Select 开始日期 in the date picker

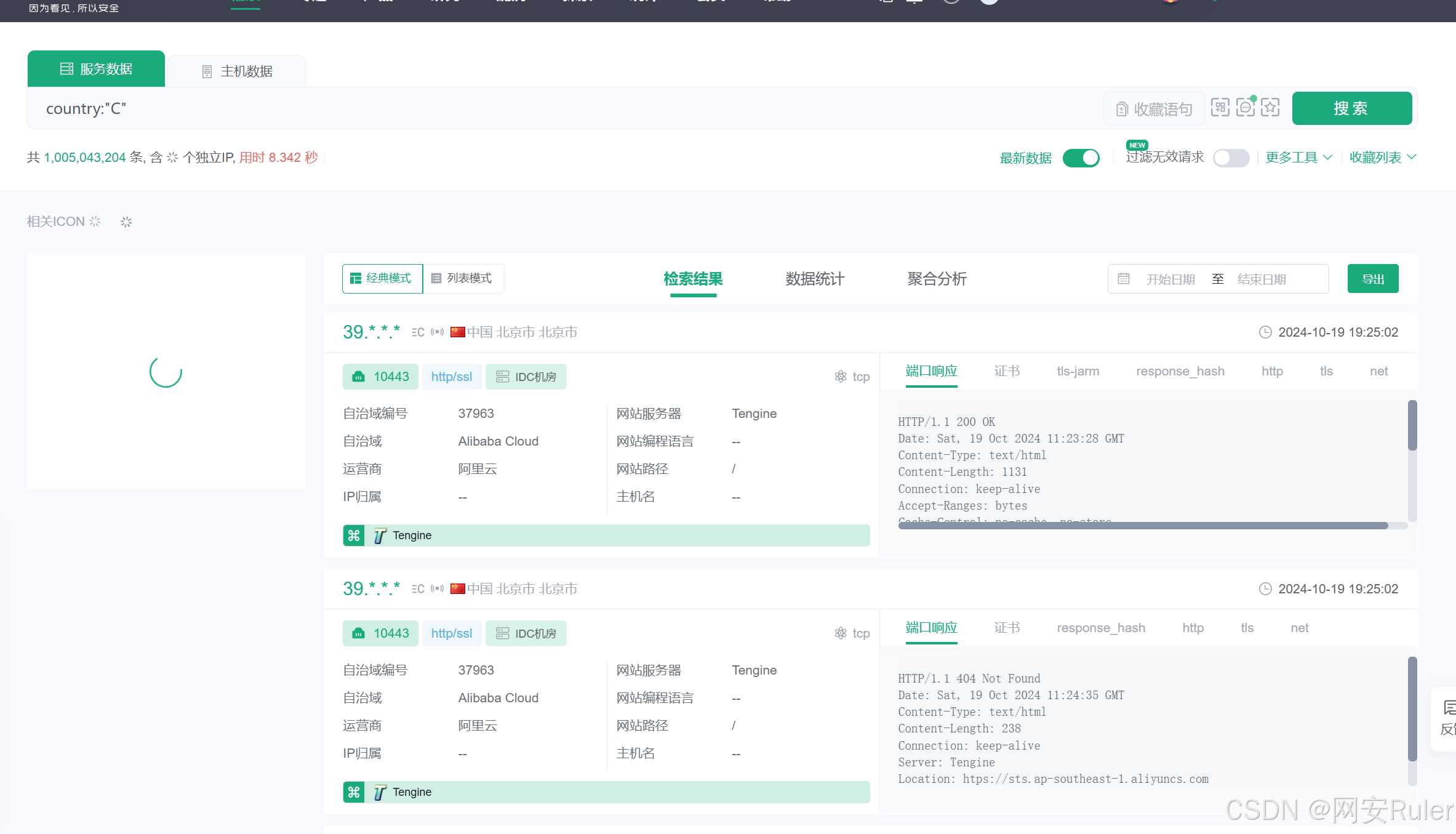tap(1170, 279)
